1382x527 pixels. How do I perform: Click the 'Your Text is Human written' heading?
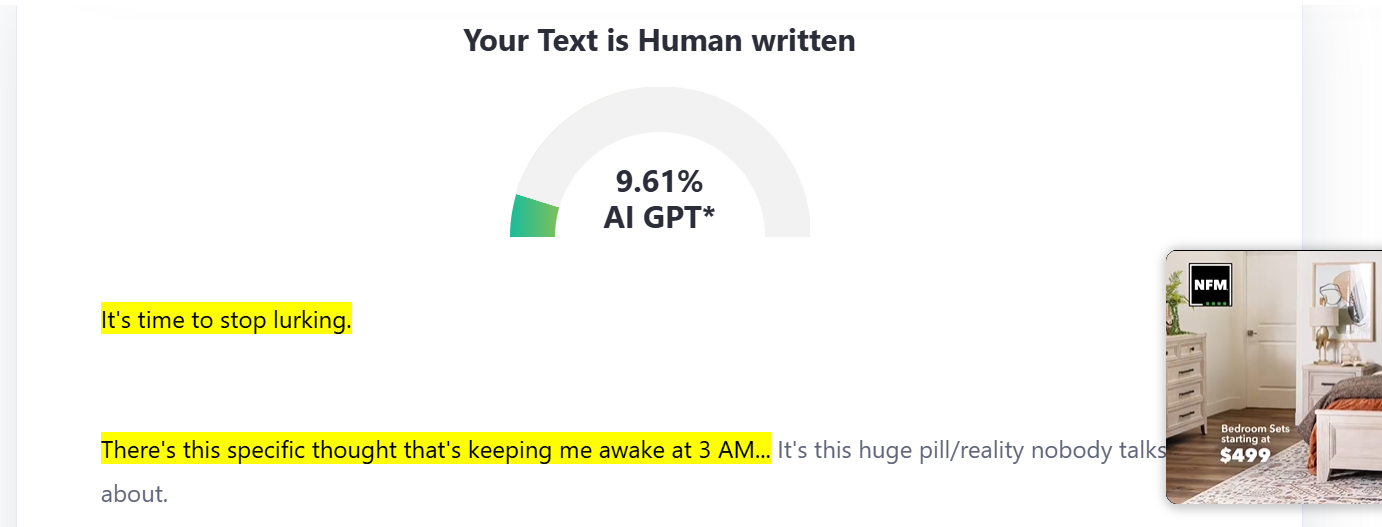click(x=659, y=41)
